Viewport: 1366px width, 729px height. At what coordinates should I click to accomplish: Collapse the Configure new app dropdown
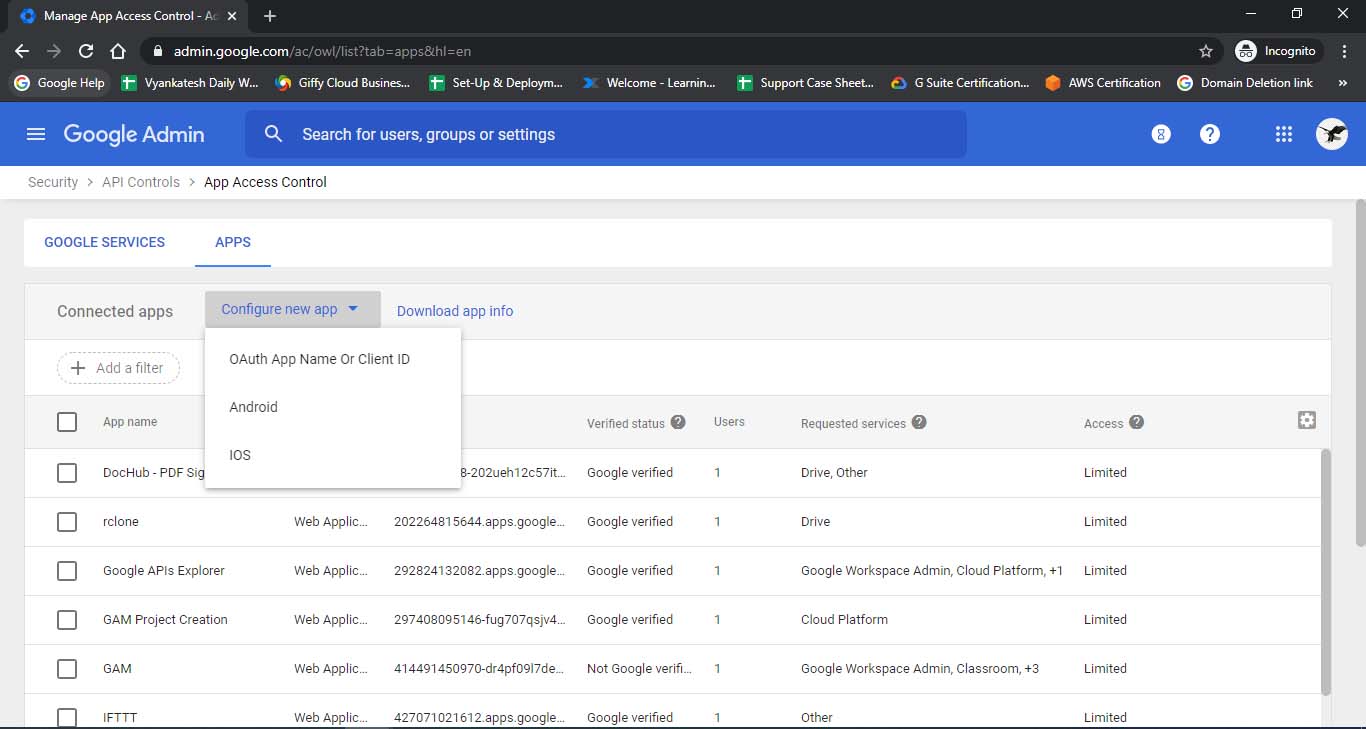[292, 309]
